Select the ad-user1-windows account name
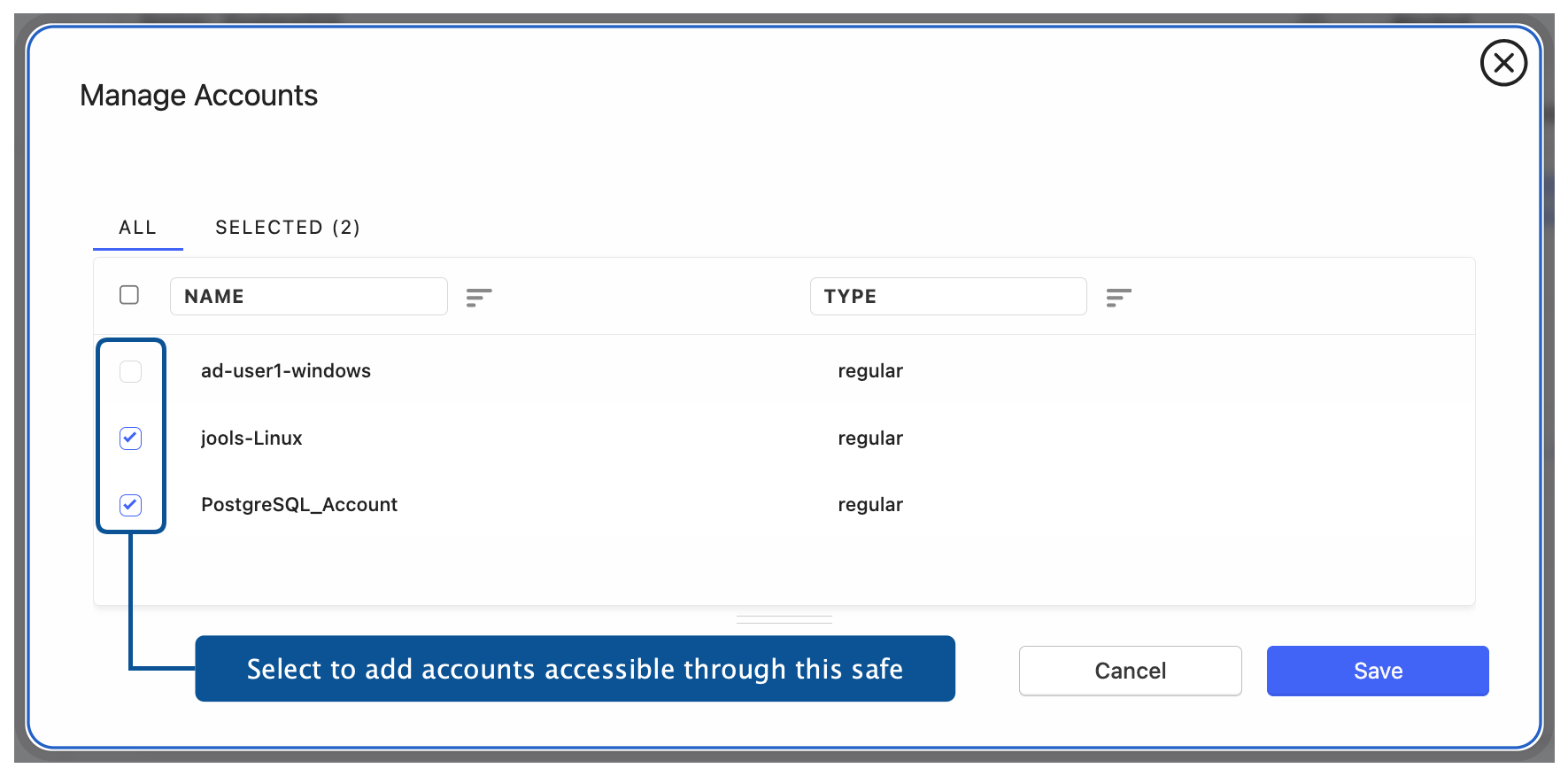Screen dimensions: 1568x784 point(285,371)
